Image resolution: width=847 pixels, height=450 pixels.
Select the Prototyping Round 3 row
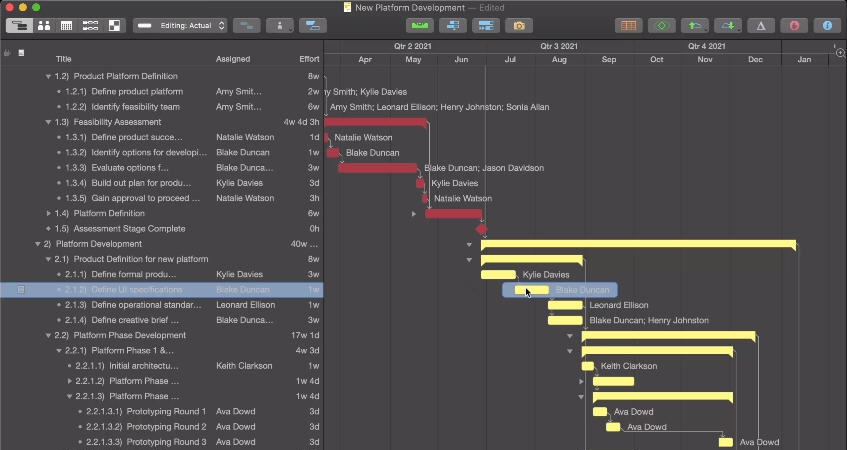pyautogui.click(x=162, y=442)
